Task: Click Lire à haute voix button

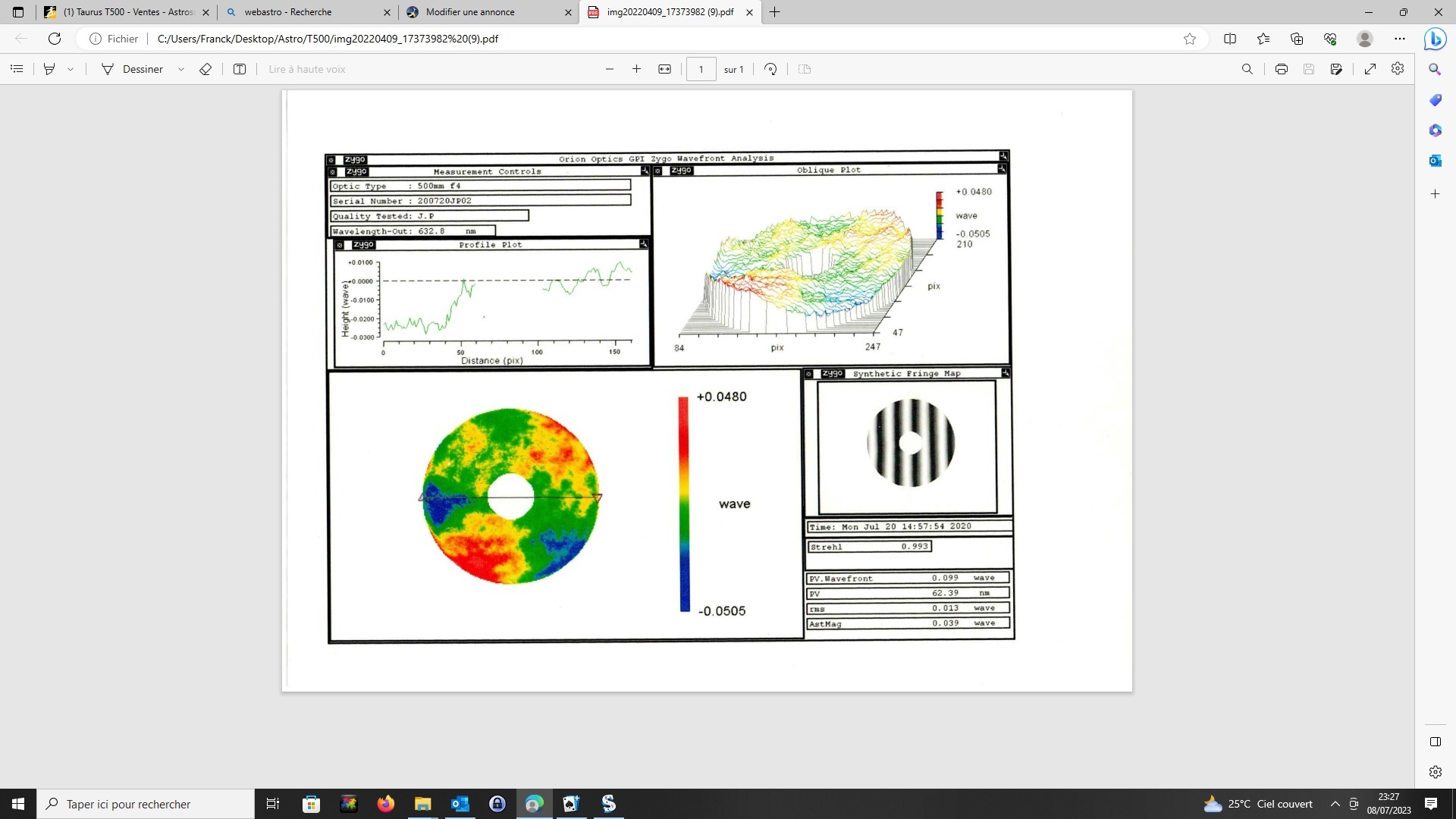Action: coord(306,69)
